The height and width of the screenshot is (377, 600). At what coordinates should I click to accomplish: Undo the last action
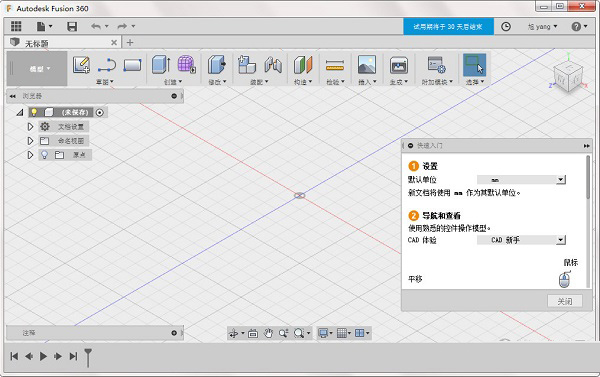tap(96, 26)
